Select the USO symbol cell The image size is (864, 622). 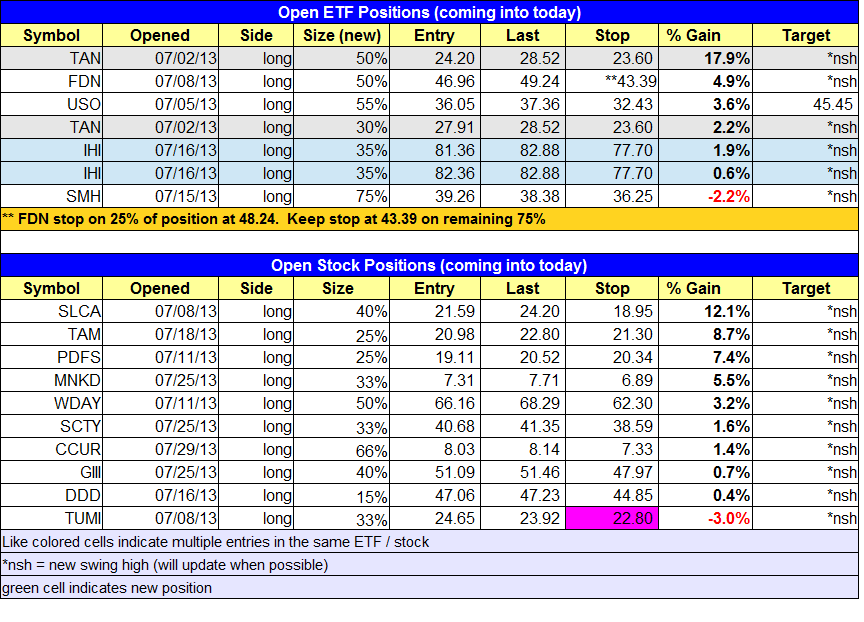(x=51, y=104)
